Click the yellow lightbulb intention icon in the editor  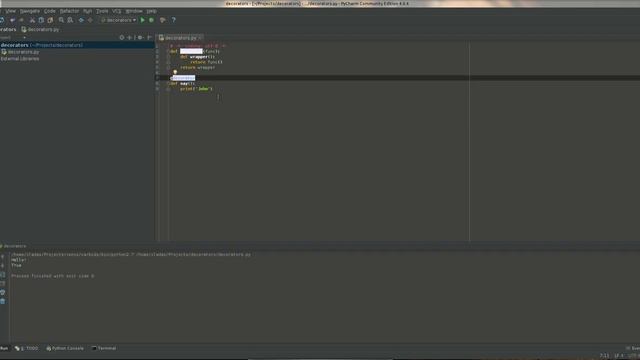(x=175, y=72)
